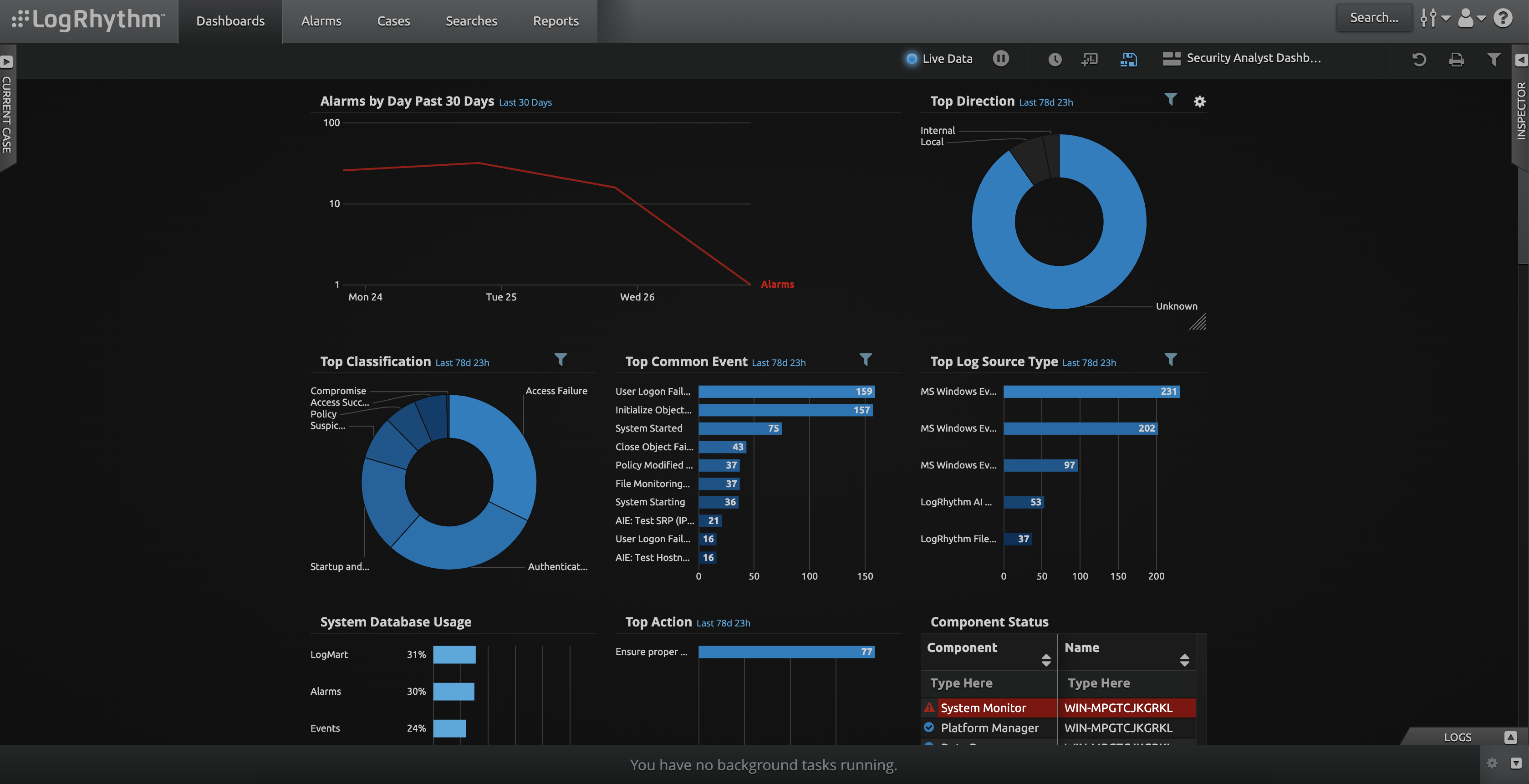Click the Authenticat... classification label
Viewport: 1529px width, 784px height.
click(557, 567)
